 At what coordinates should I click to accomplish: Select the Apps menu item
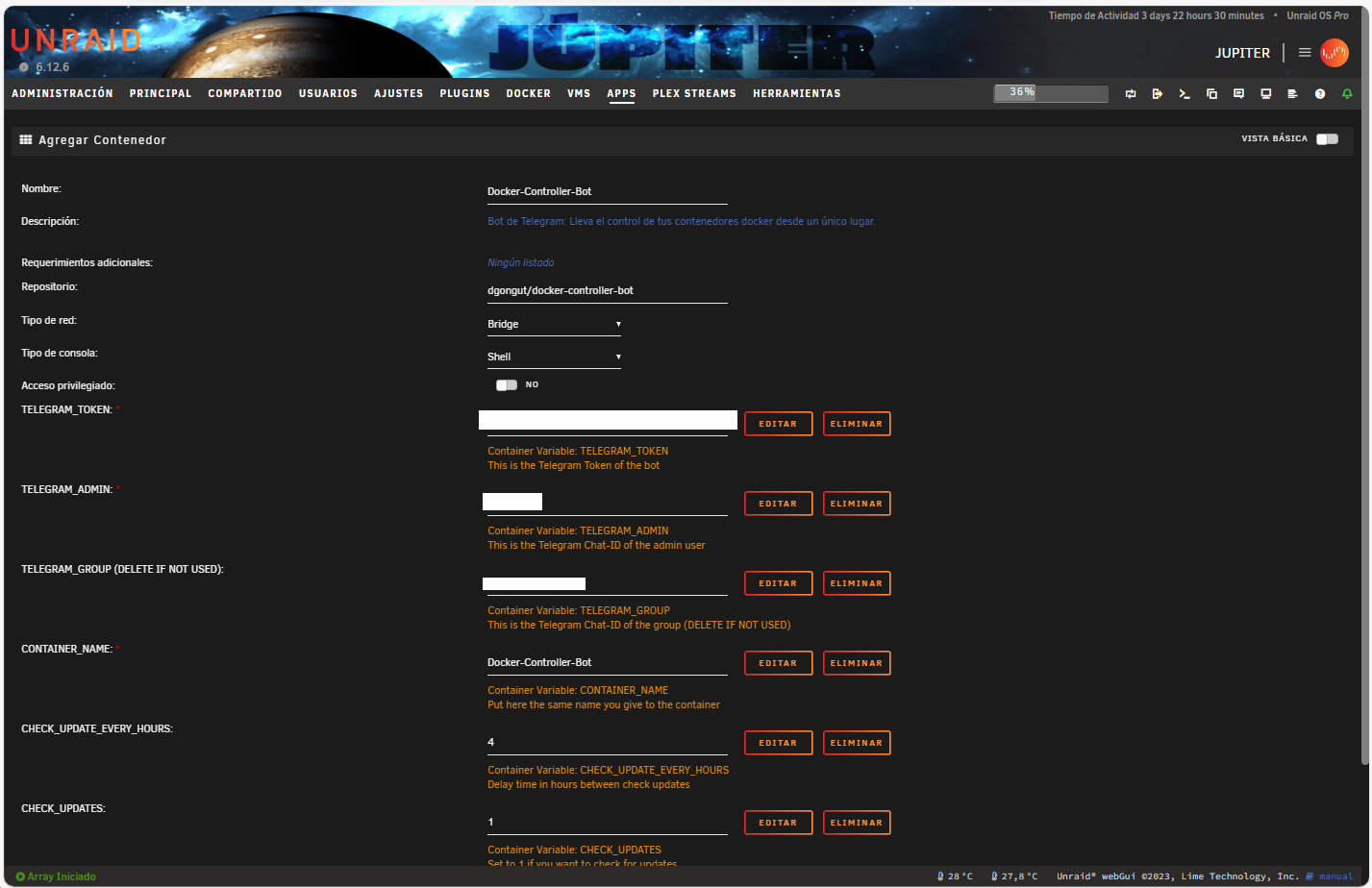621,93
